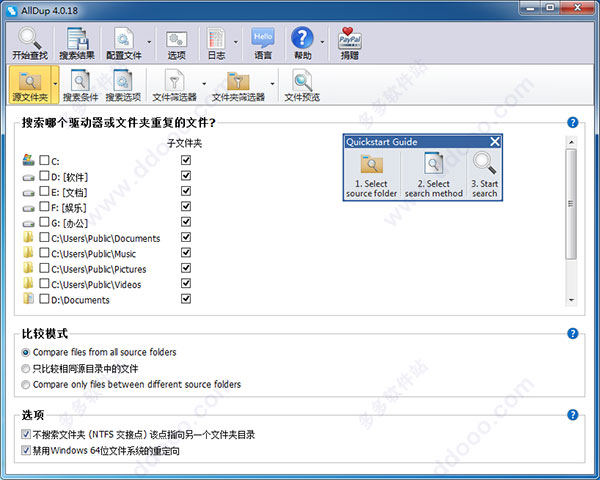Check the D: [软件] drive checkbox
600x480 pixels.
[44, 176]
